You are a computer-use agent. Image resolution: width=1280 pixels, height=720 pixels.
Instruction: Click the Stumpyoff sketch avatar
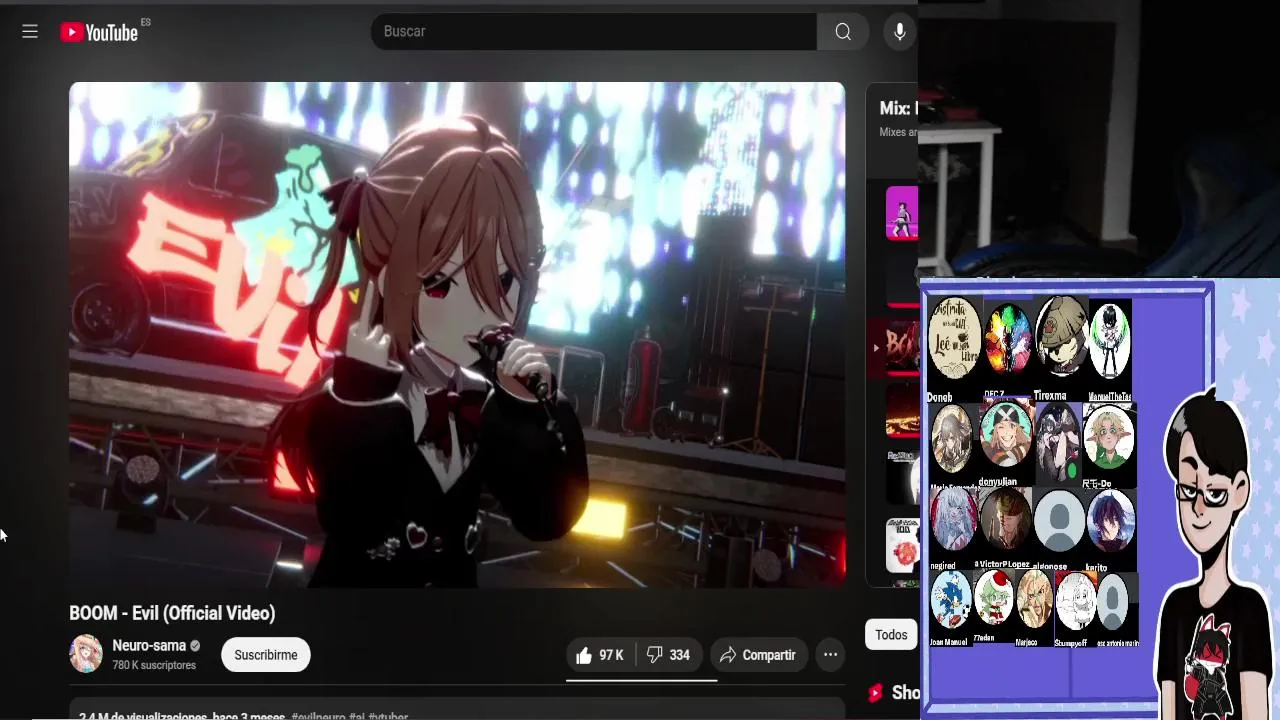(x=1076, y=600)
